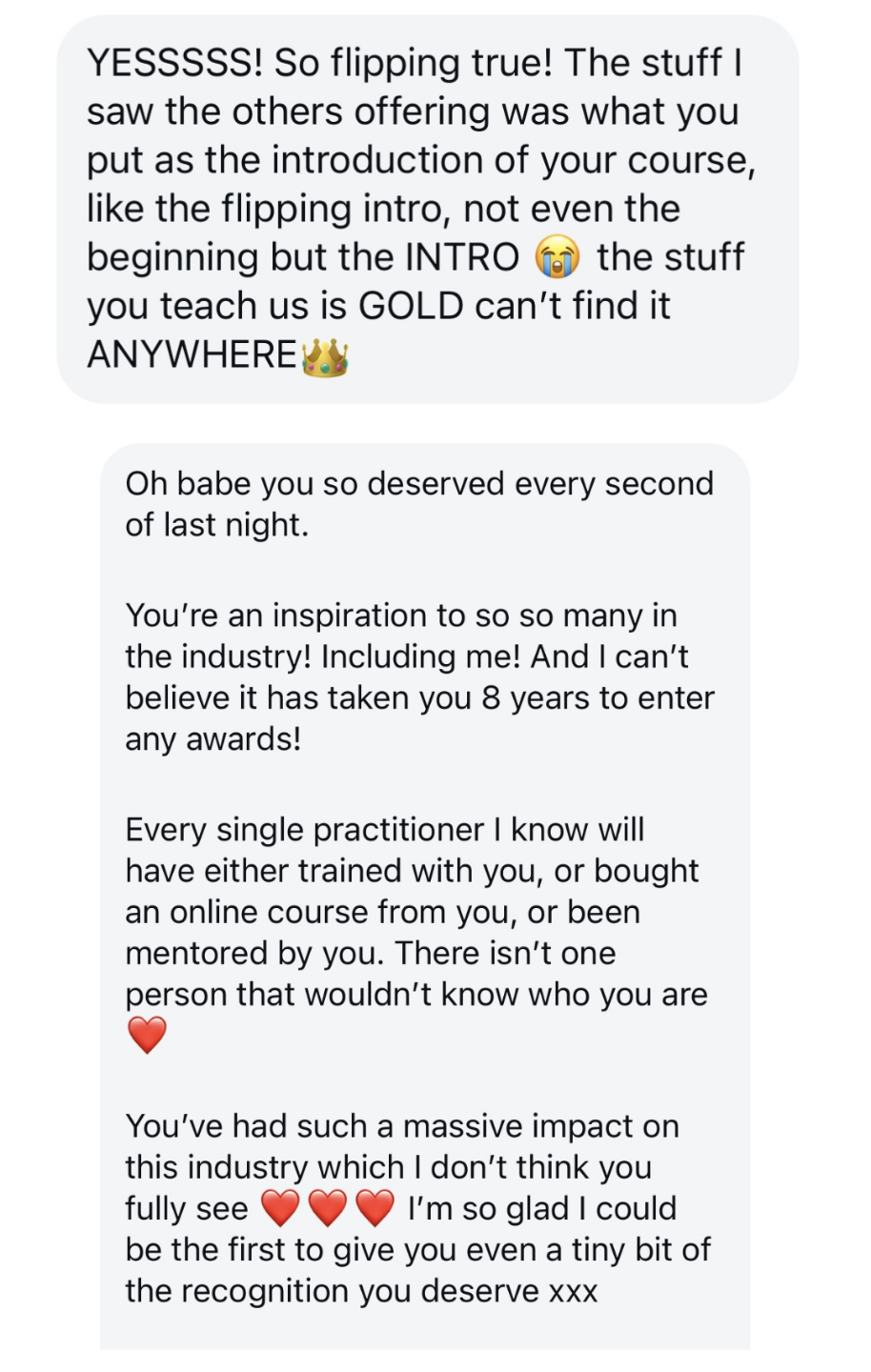Click the gold crown emoji

tap(325, 357)
